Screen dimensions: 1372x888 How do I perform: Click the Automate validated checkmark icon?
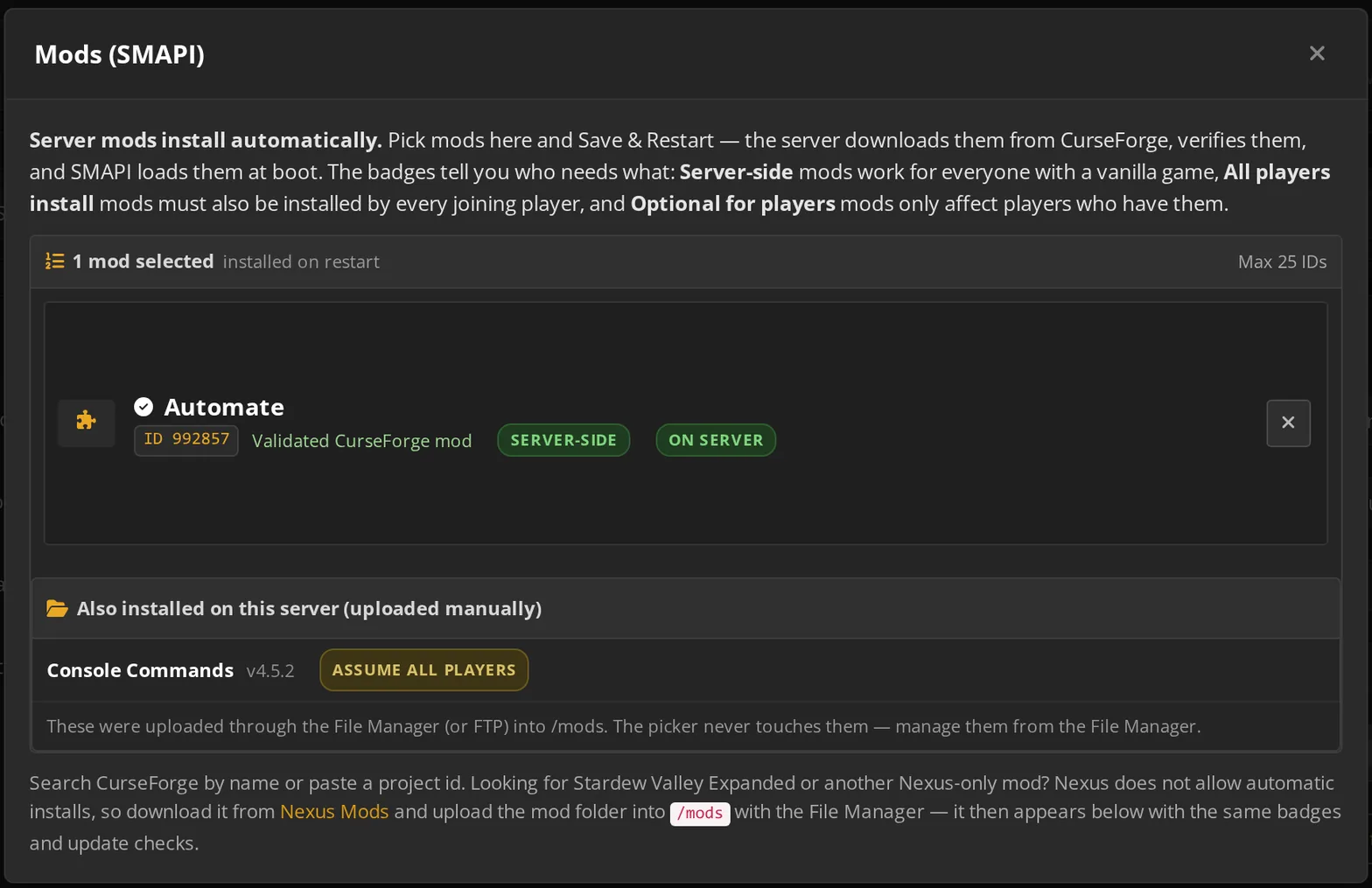[x=143, y=407]
